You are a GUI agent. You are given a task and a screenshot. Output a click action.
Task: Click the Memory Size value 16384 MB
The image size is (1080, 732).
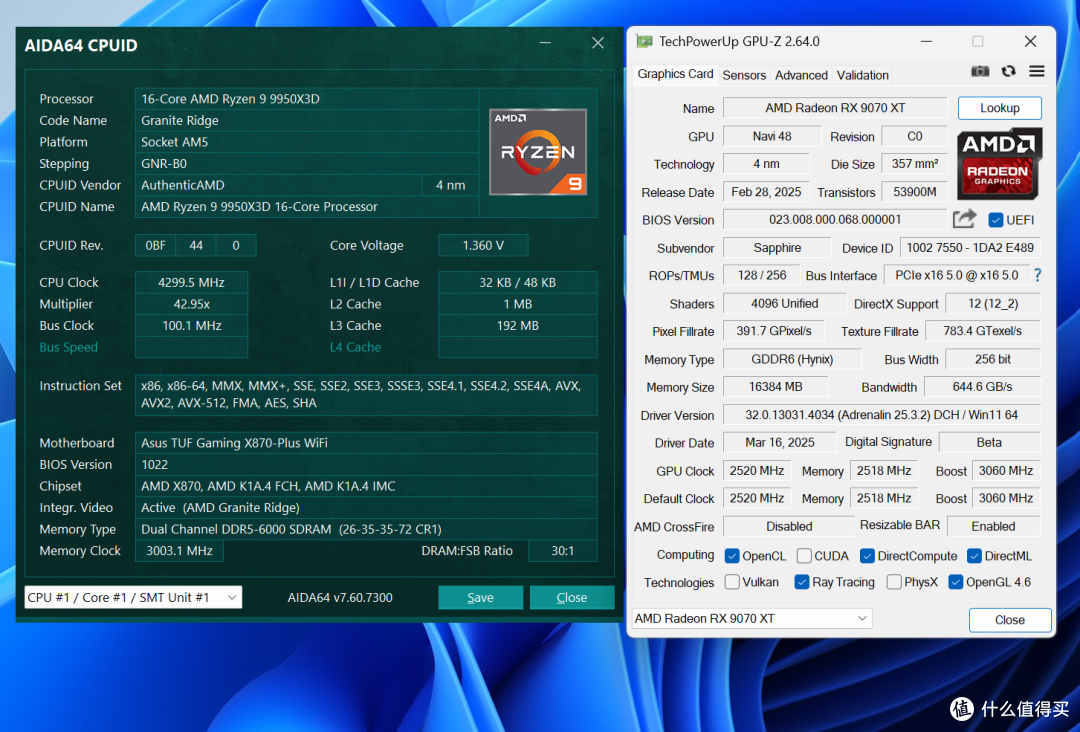776,386
